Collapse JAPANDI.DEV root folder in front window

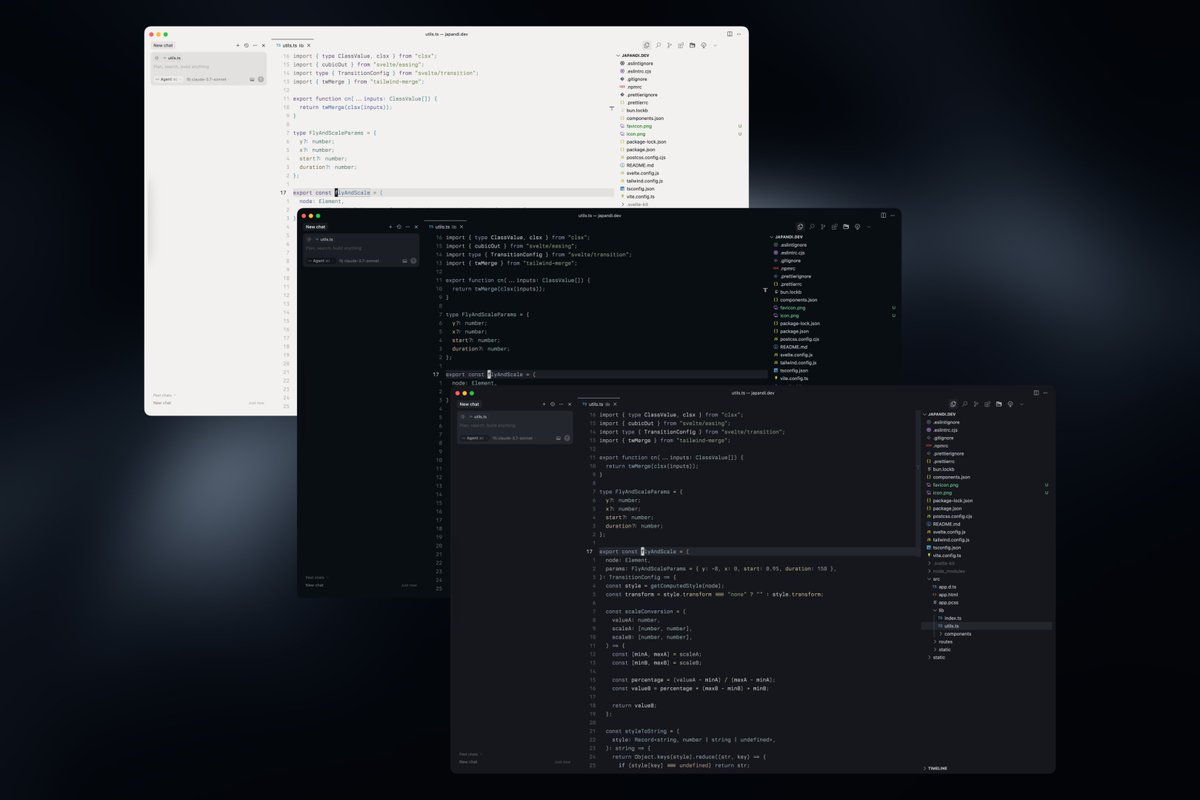click(x=940, y=414)
